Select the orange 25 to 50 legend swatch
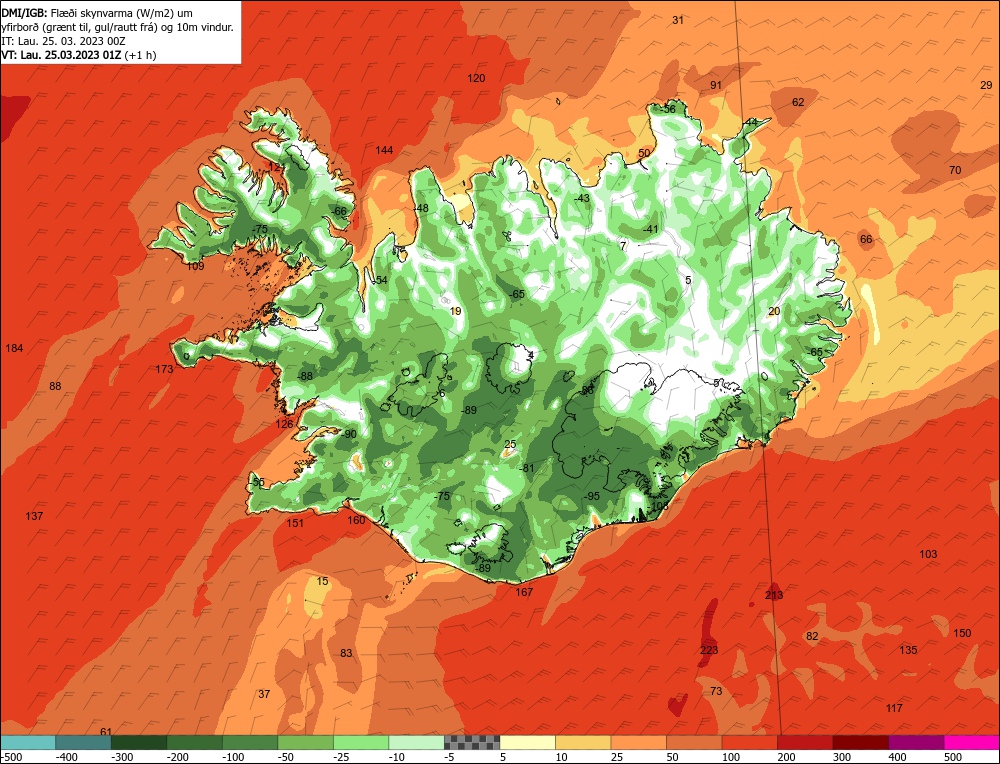 click(x=638, y=742)
